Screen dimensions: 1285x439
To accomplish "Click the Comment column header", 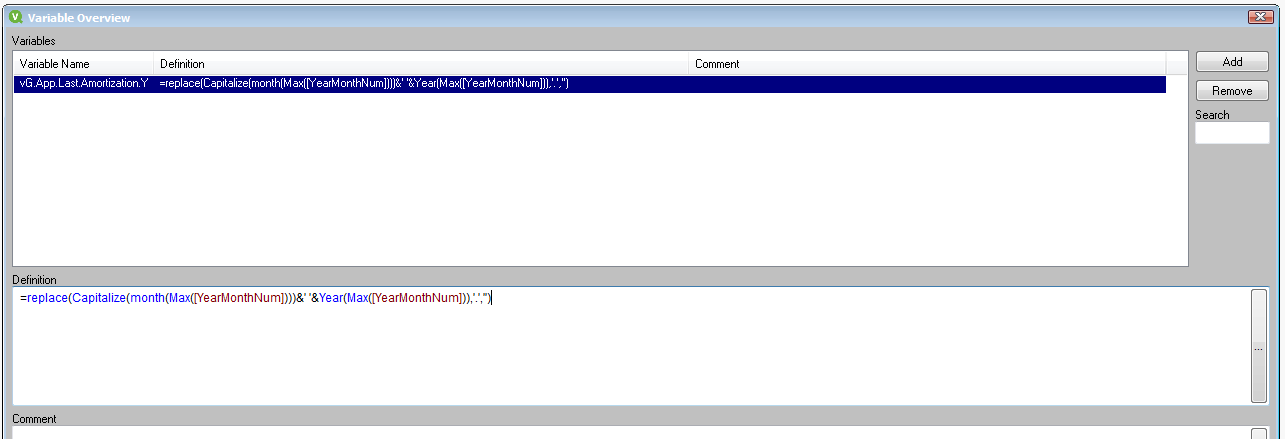I will click(x=927, y=64).
